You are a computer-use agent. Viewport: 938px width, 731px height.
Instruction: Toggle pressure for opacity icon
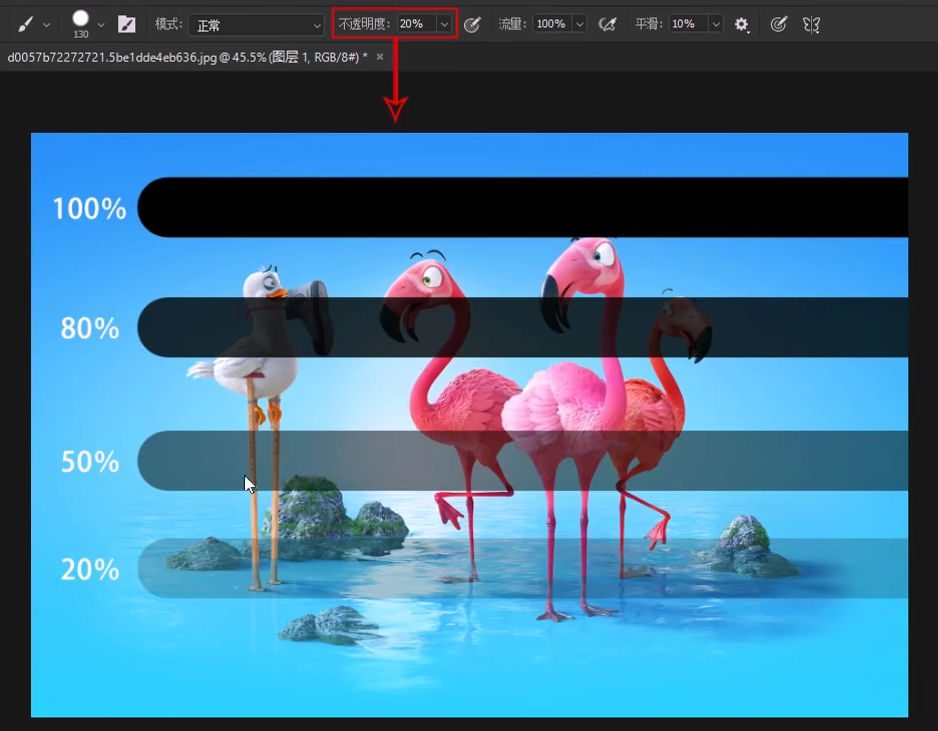tap(472, 25)
